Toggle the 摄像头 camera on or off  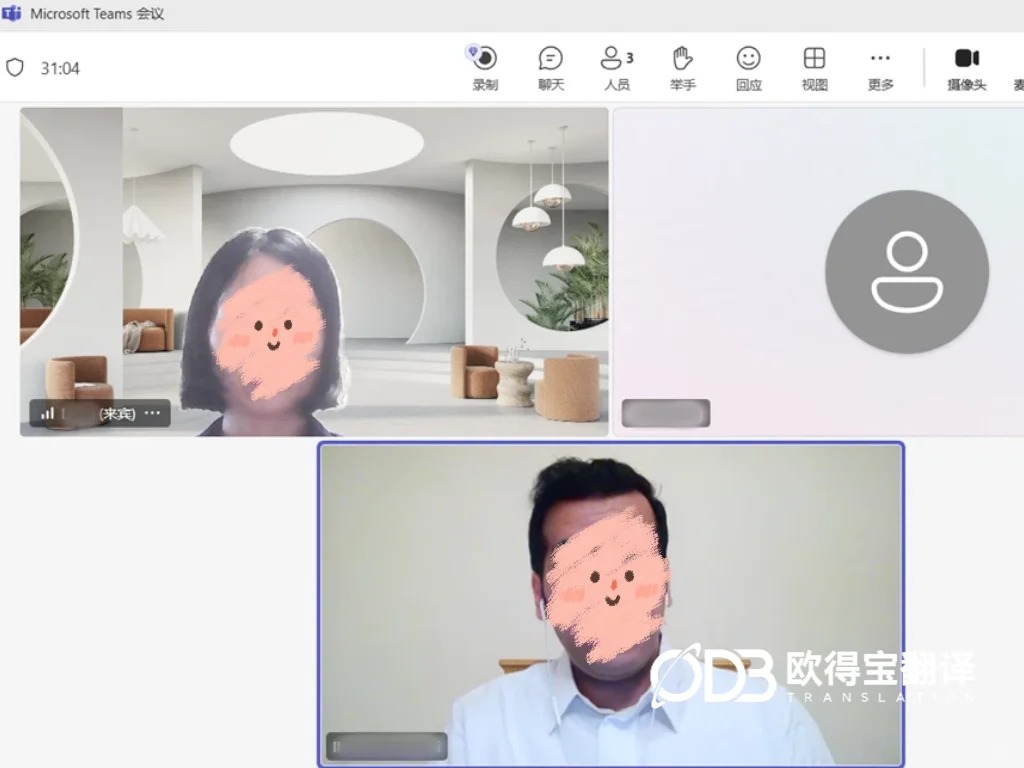[967, 68]
